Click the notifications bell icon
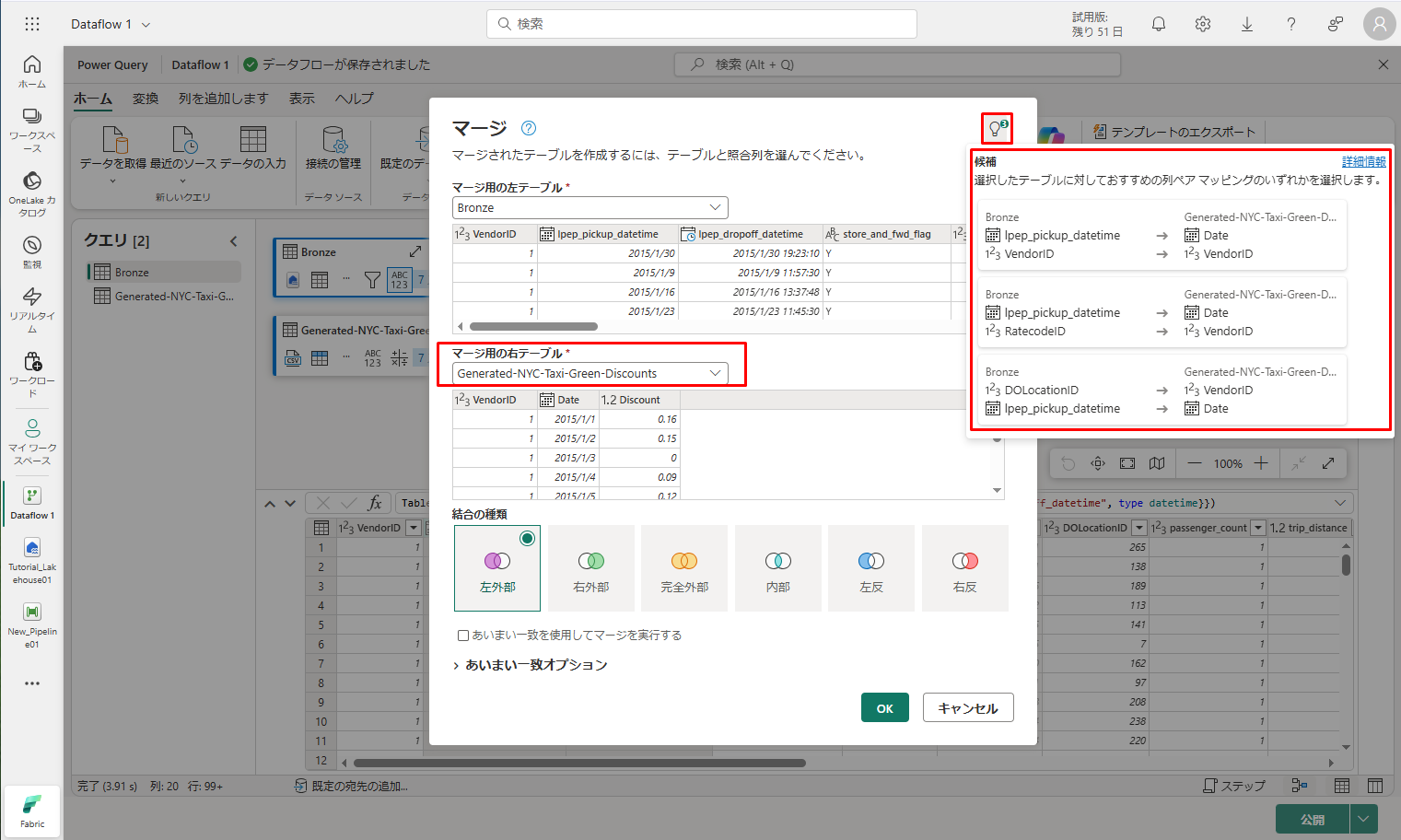Screen dimensions: 1401x840 [1159, 24]
